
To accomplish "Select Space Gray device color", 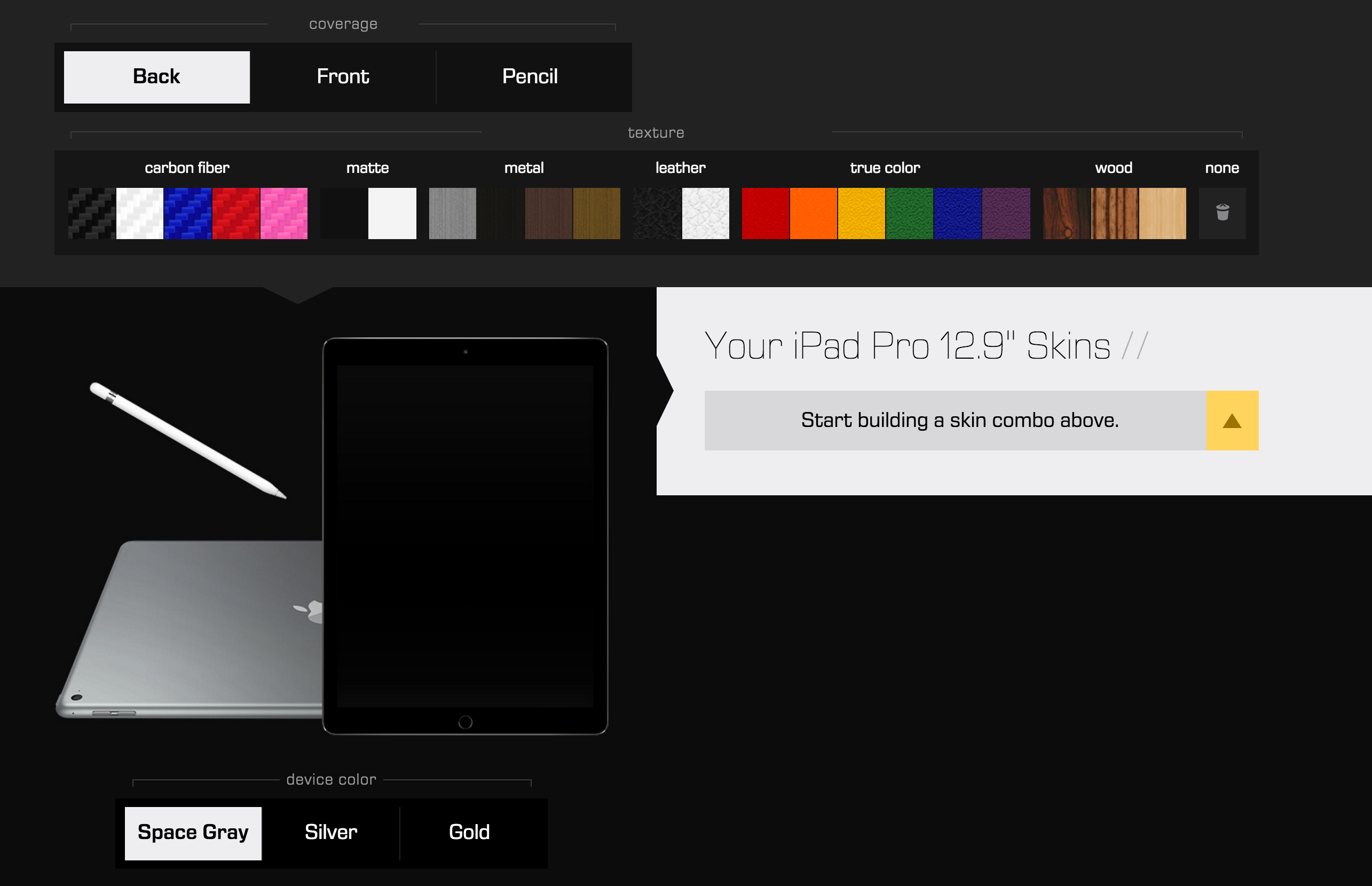I will pos(193,833).
